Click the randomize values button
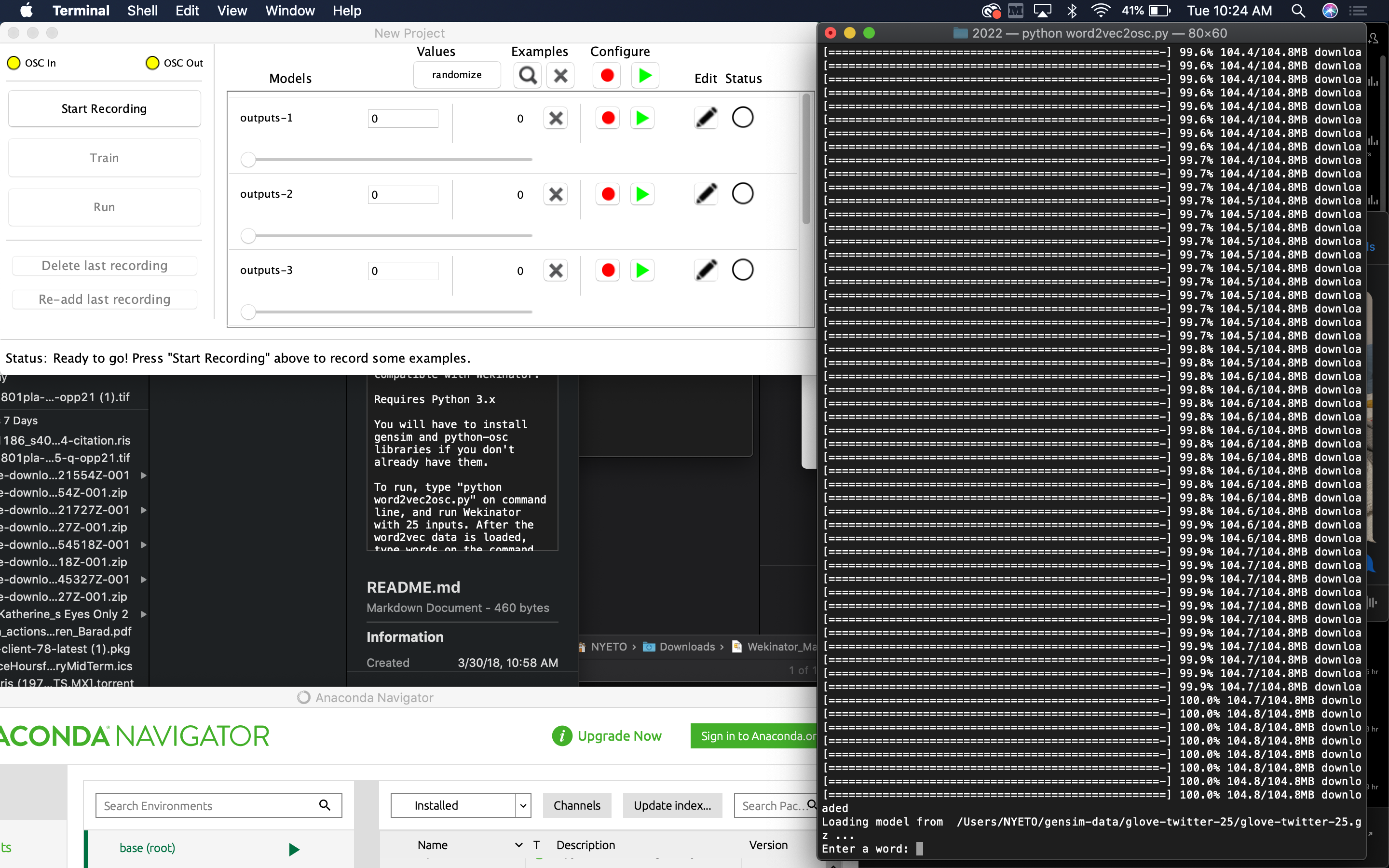The height and width of the screenshot is (868, 1389). point(457,75)
